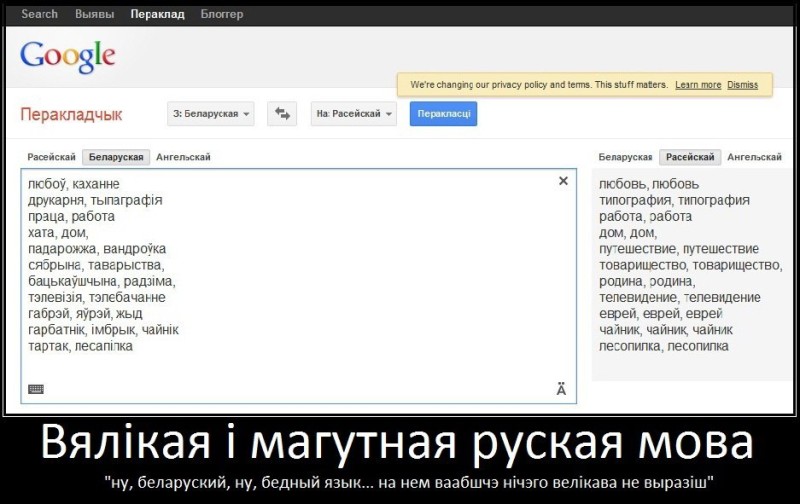The width and height of the screenshot is (800, 504).
Task: Click the source line 'любоў, каханне'
Action: point(73,184)
